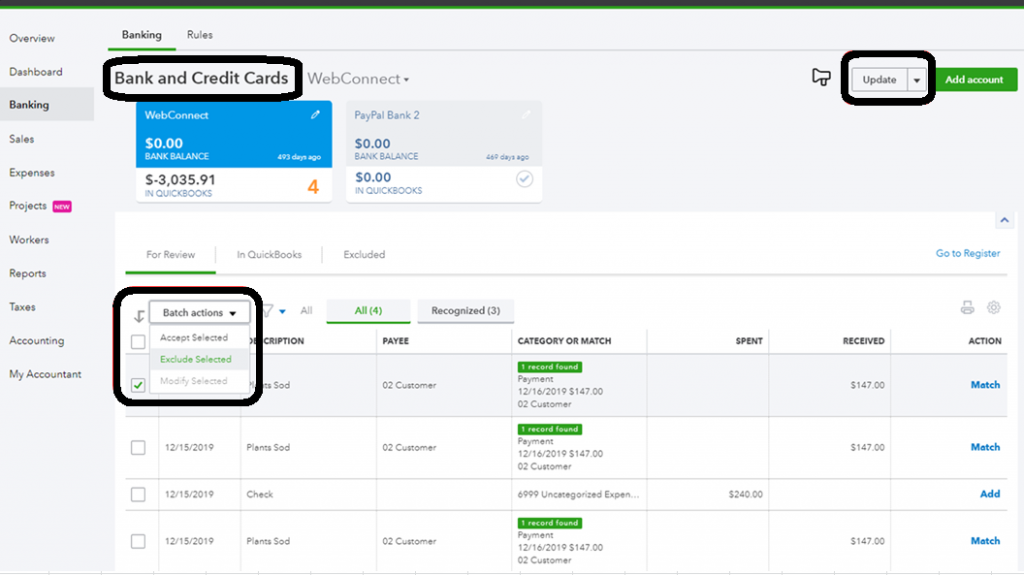The width and height of the screenshot is (1024, 575).
Task: Open Dashboard in the left sidebar
Action: click(36, 72)
